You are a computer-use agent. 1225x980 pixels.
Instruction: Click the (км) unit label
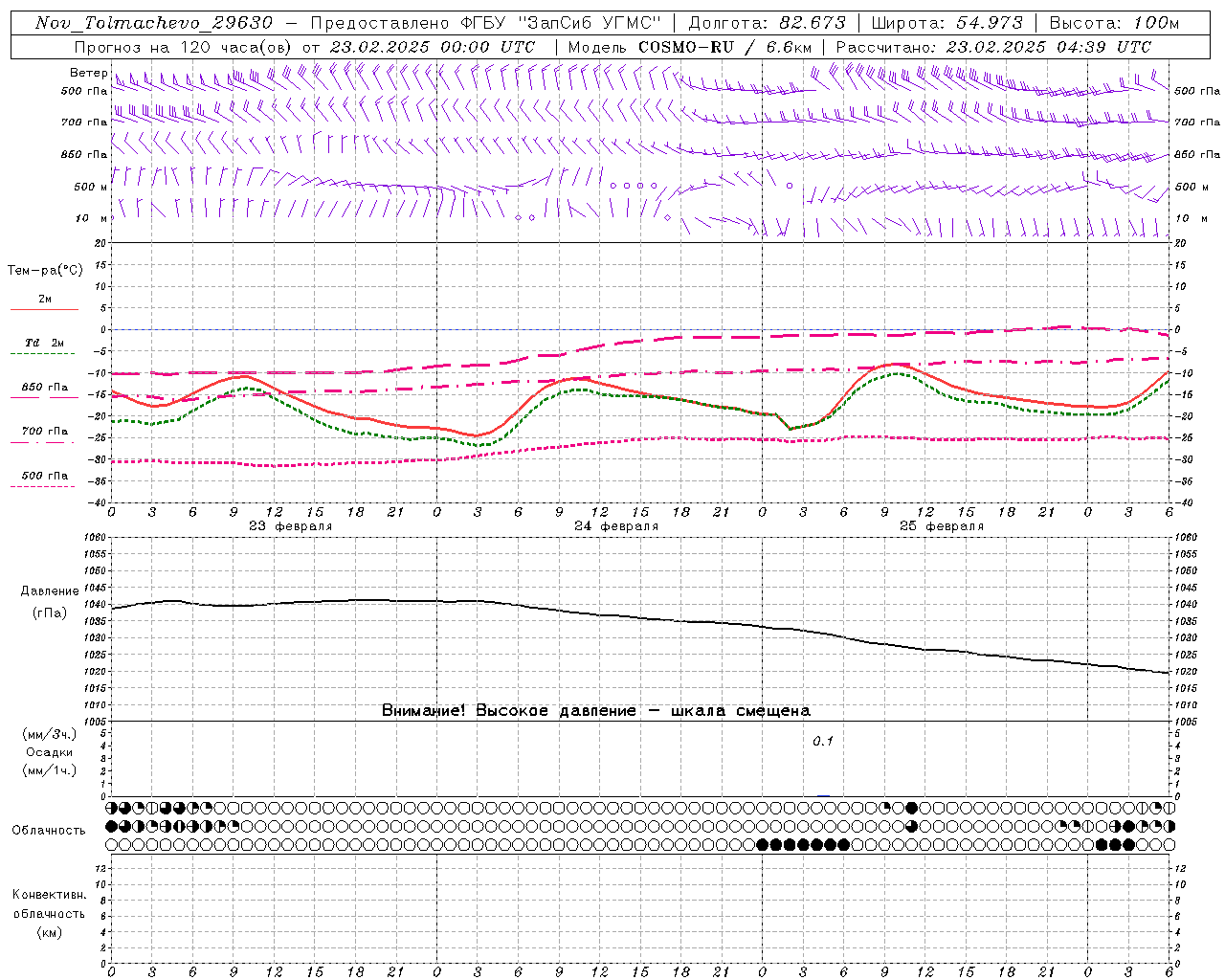(x=49, y=932)
